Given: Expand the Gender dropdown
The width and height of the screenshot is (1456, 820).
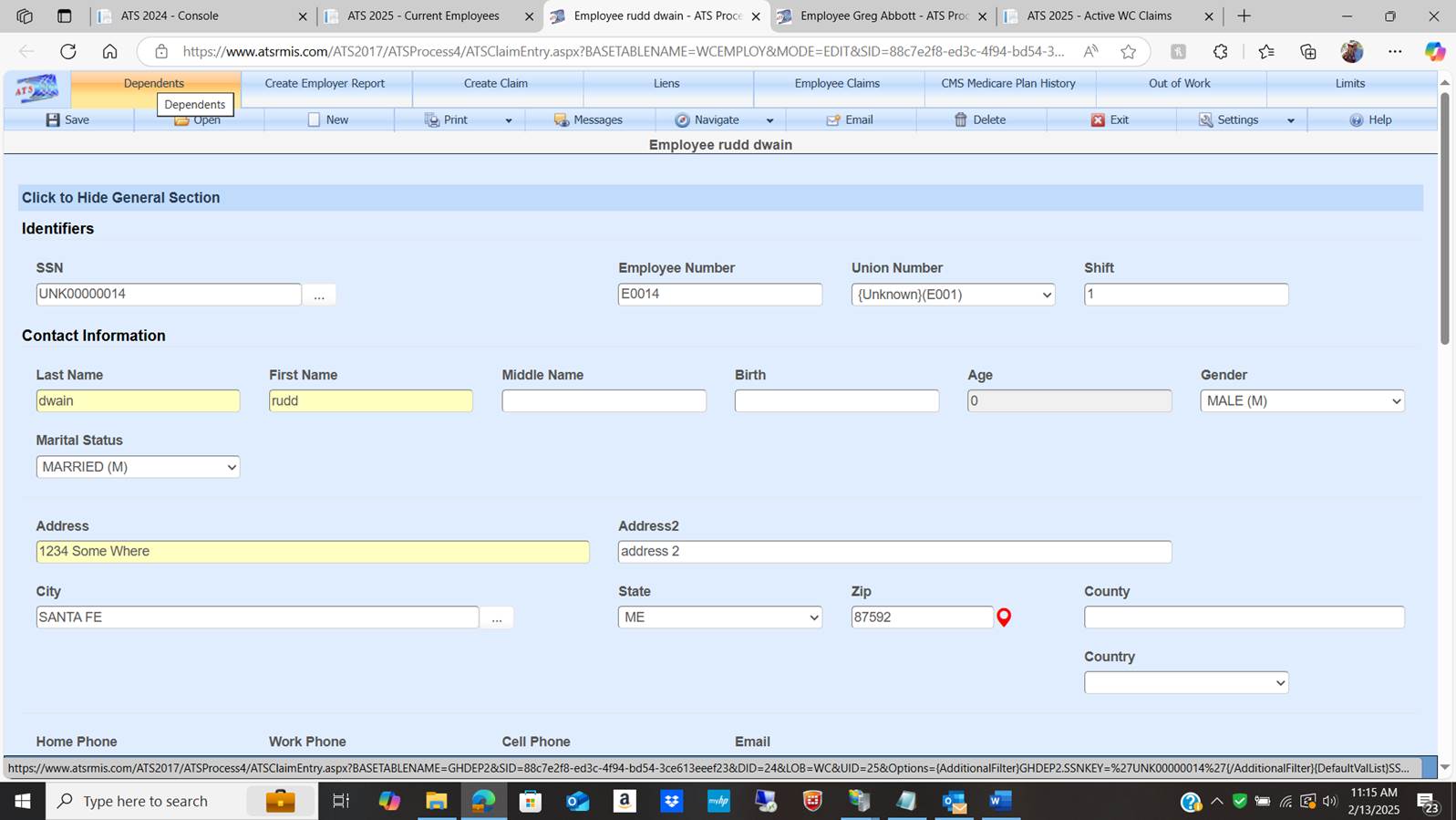Looking at the screenshot, I should point(1302,401).
